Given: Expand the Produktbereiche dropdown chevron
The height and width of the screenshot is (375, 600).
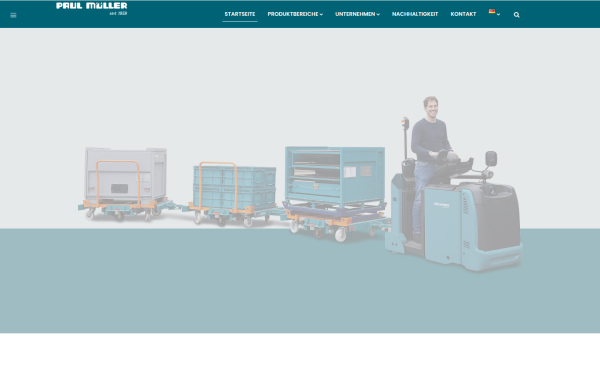Looking at the screenshot, I should [321, 15].
